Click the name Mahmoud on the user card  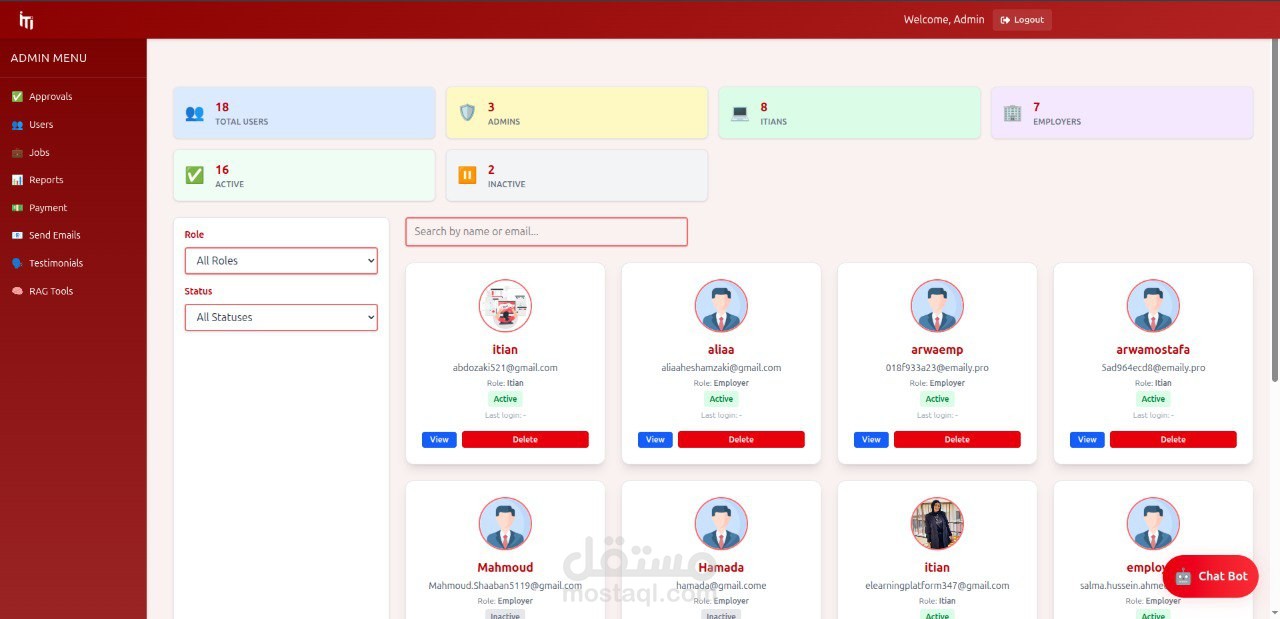505,567
